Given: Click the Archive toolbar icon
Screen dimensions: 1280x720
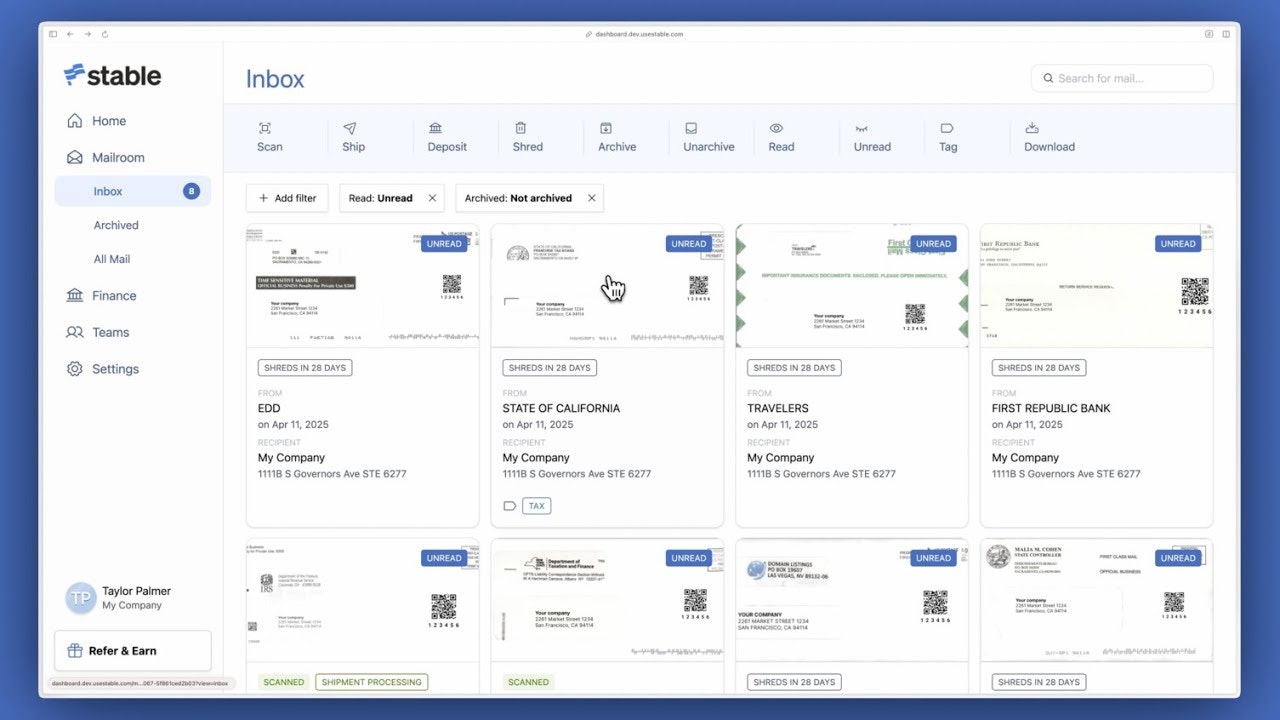Looking at the screenshot, I should coord(605,128).
